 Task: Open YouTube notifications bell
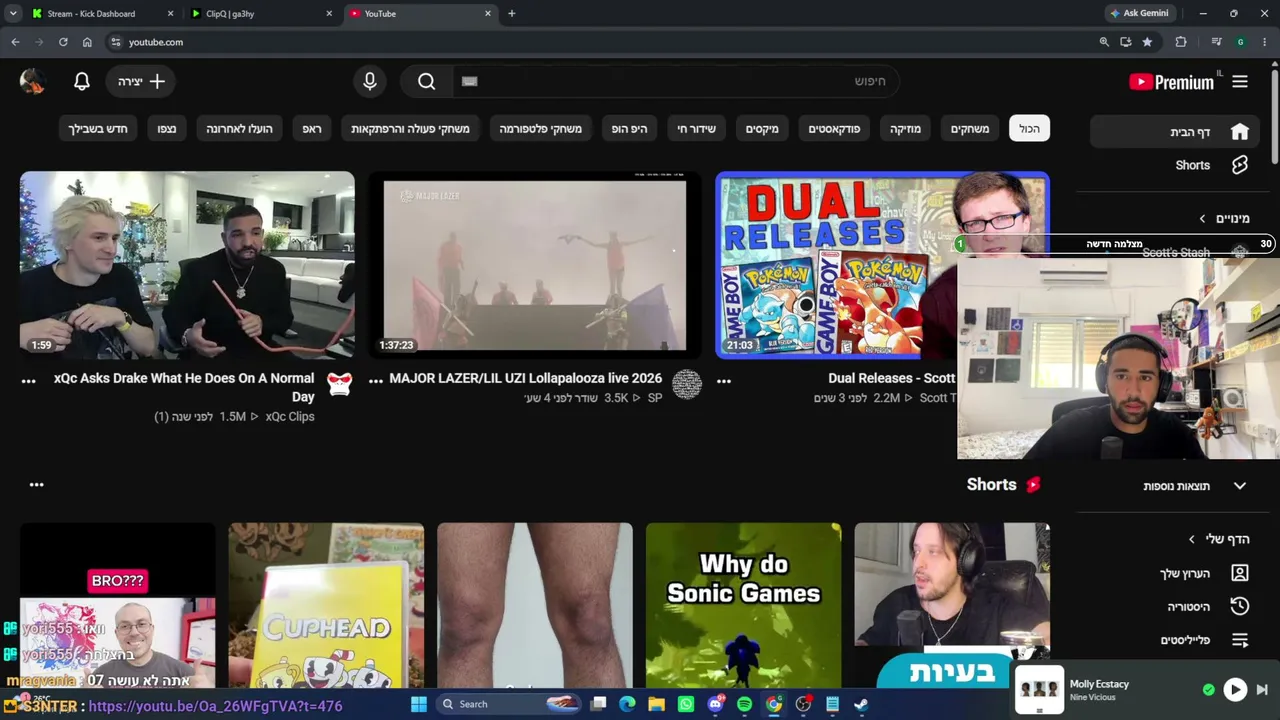pyautogui.click(x=82, y=82)
